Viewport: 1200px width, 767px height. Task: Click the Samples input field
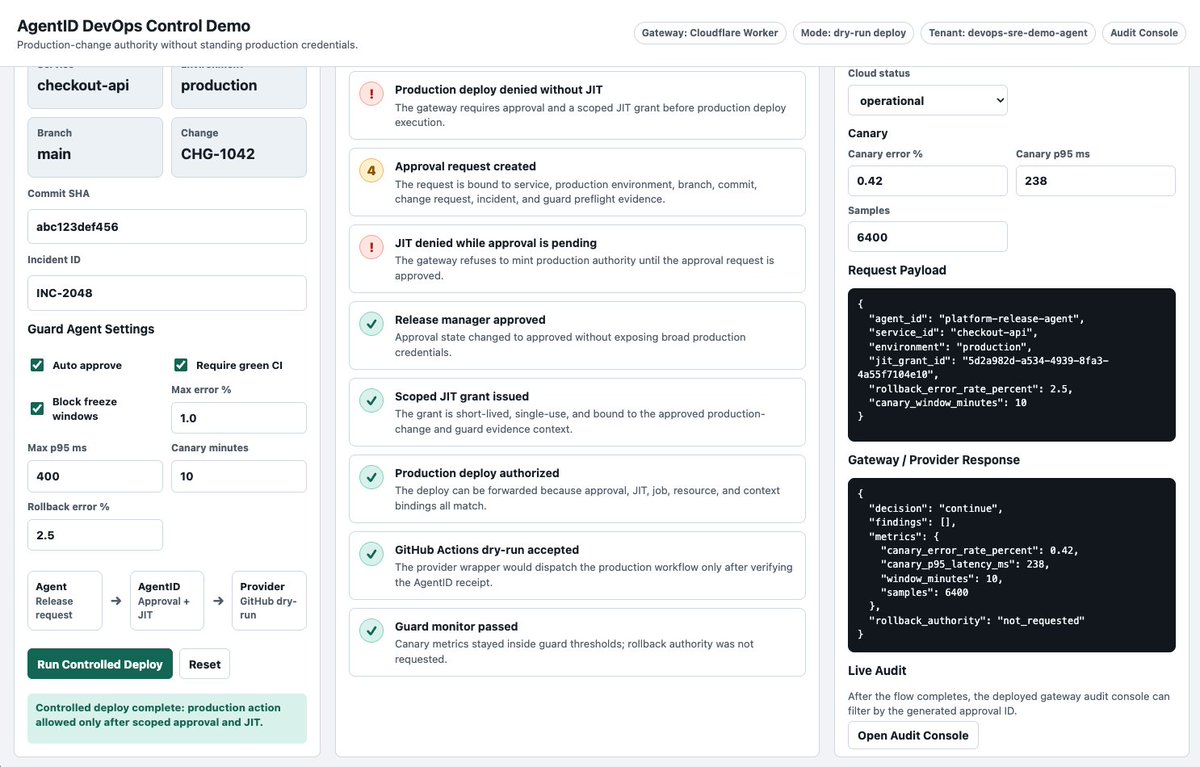[928, 237]
